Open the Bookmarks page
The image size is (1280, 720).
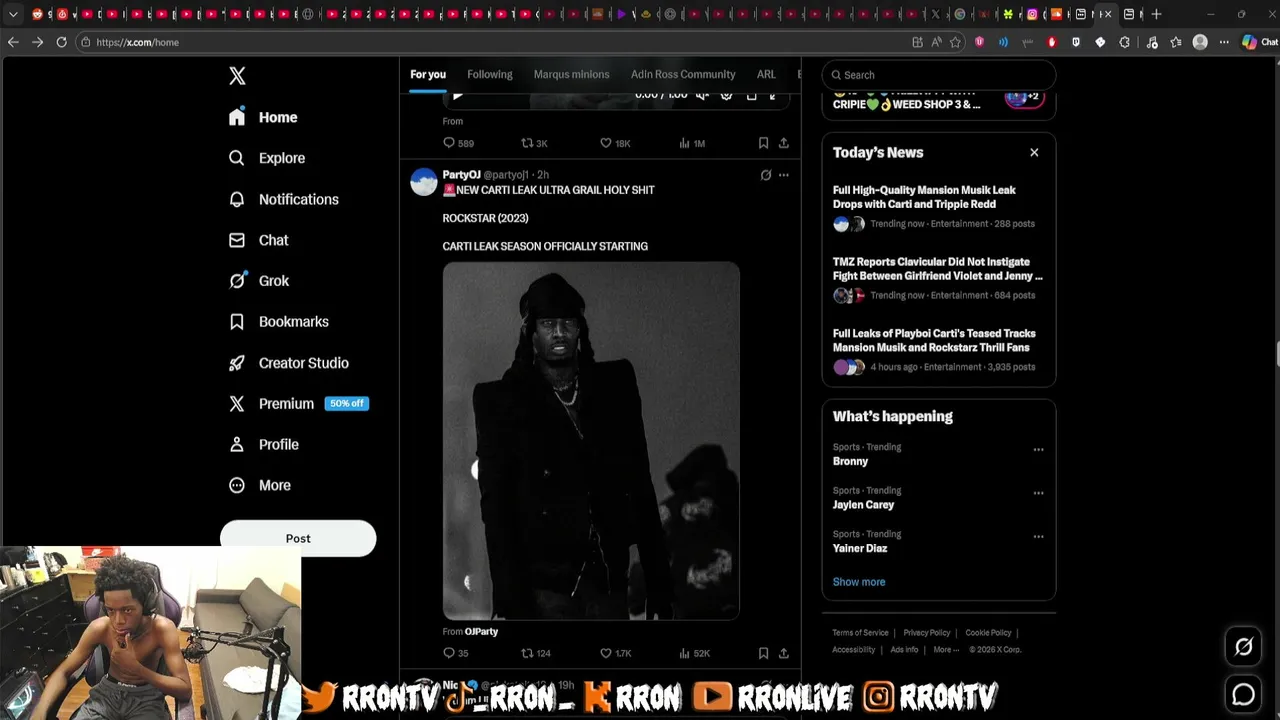278,322
